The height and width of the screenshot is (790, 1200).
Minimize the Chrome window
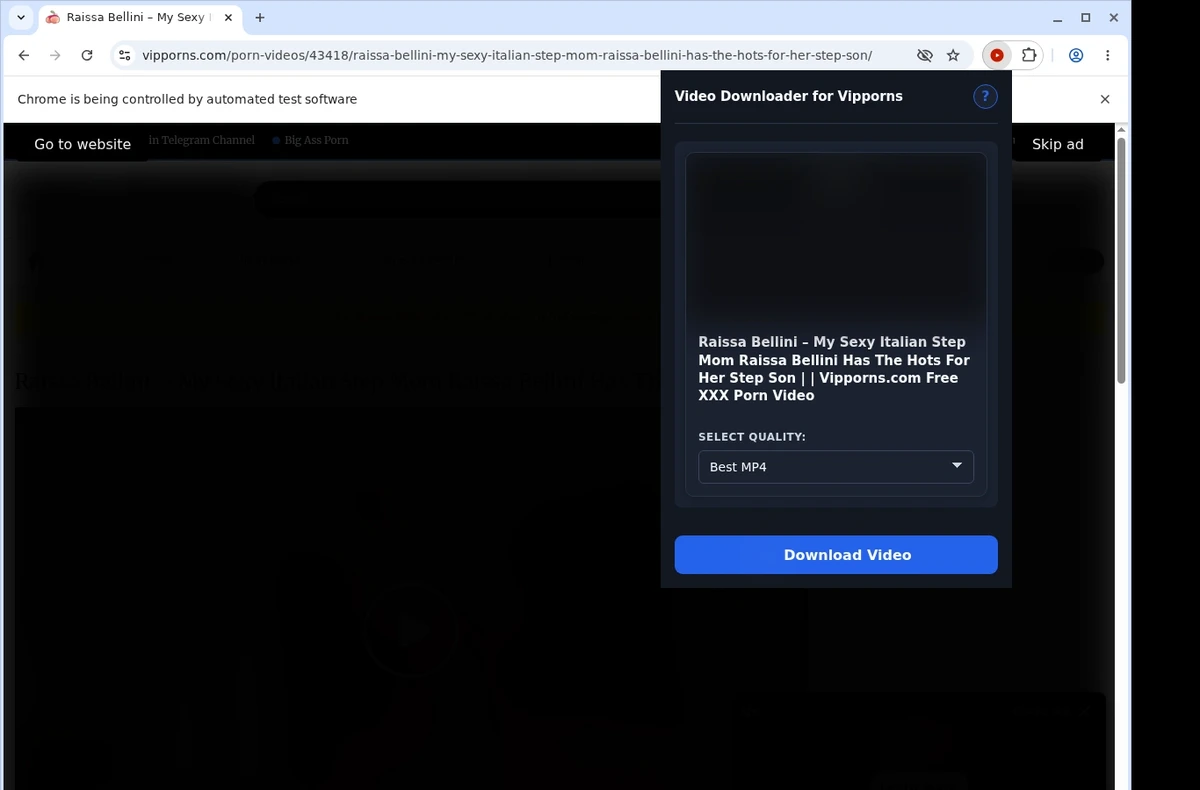1058,18
